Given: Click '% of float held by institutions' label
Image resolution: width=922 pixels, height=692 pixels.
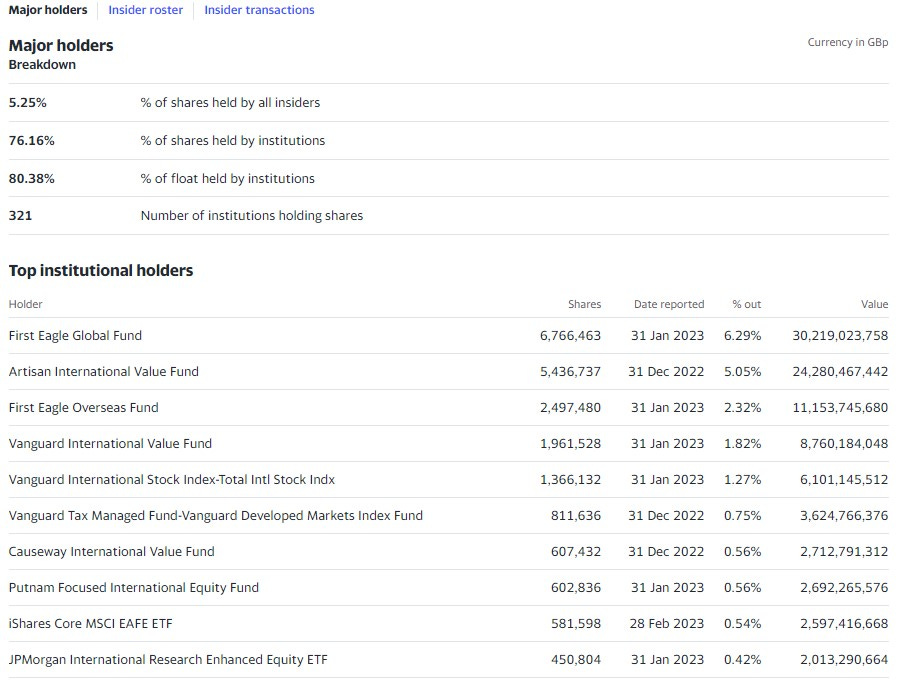Looking at the screenshot, I should click(228, 178).
